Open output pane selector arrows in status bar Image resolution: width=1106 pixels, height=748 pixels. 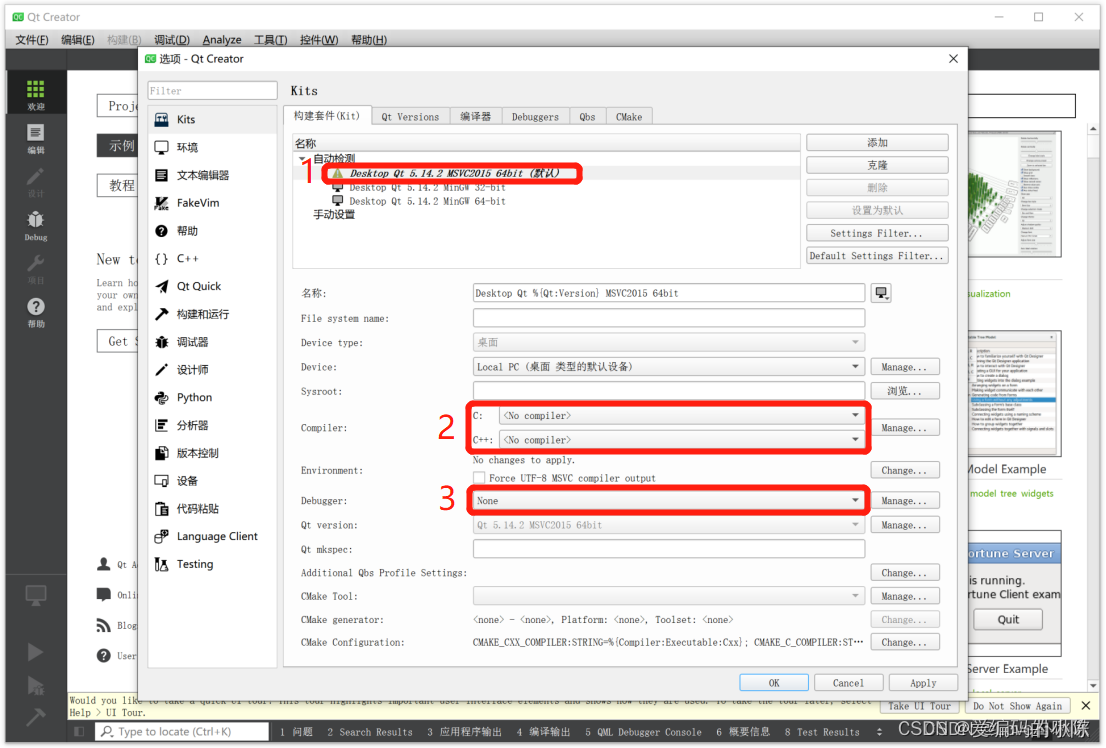pyautogui.click(x=879, y=732)
